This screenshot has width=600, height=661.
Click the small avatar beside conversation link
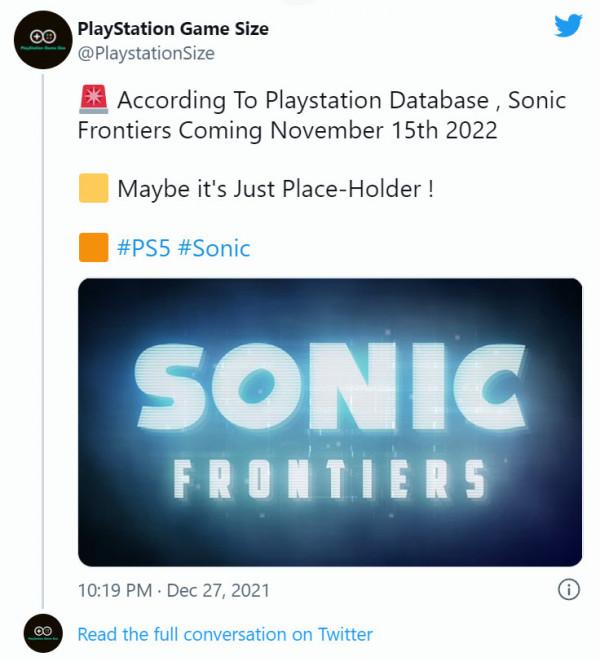[x=42, y=634]
